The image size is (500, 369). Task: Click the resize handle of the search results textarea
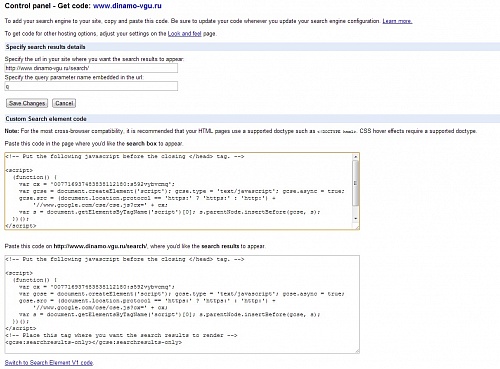(x=357, y=351)
